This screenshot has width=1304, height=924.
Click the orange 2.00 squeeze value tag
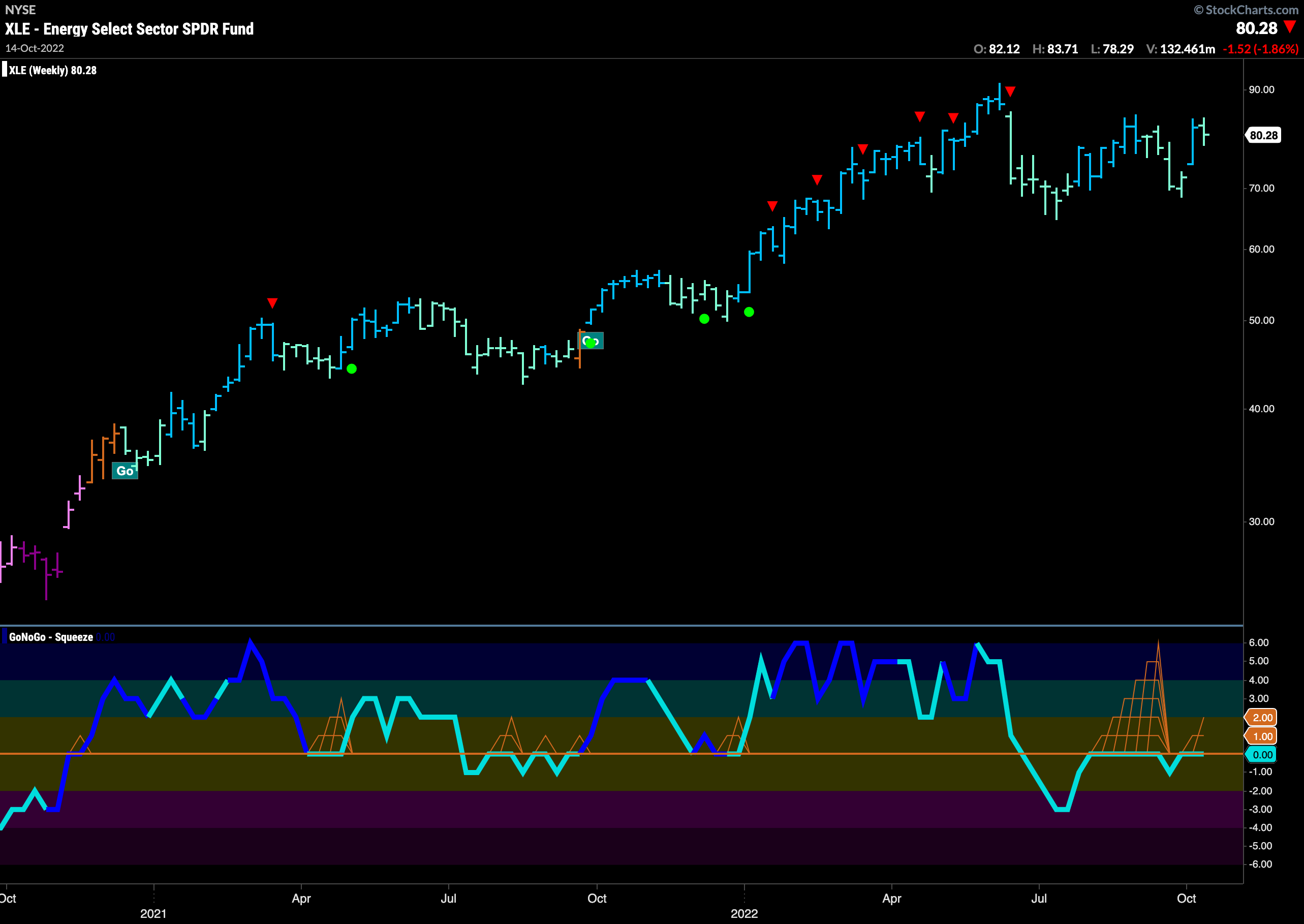pos(1261,718)
